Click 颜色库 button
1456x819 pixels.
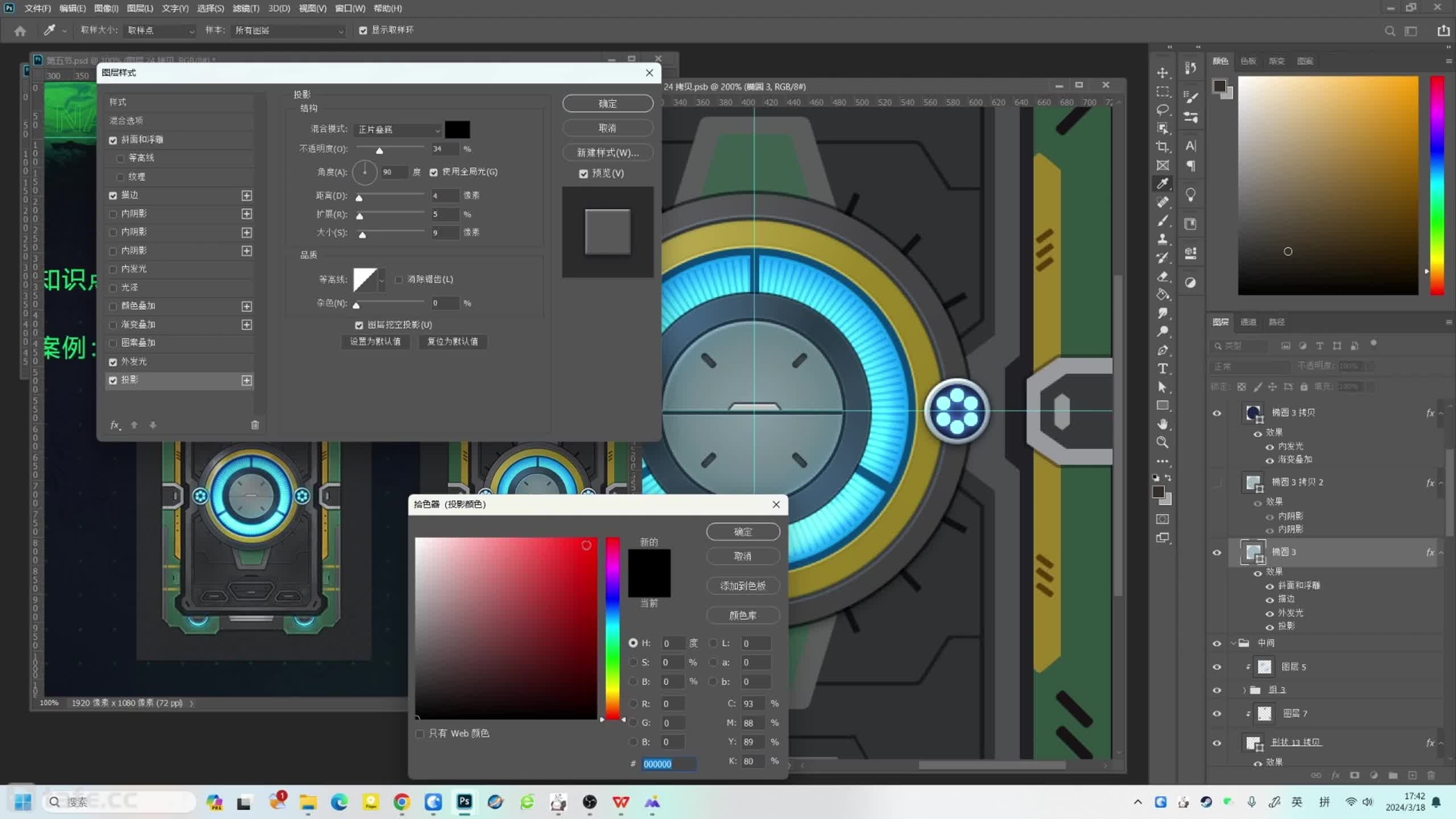743,615
